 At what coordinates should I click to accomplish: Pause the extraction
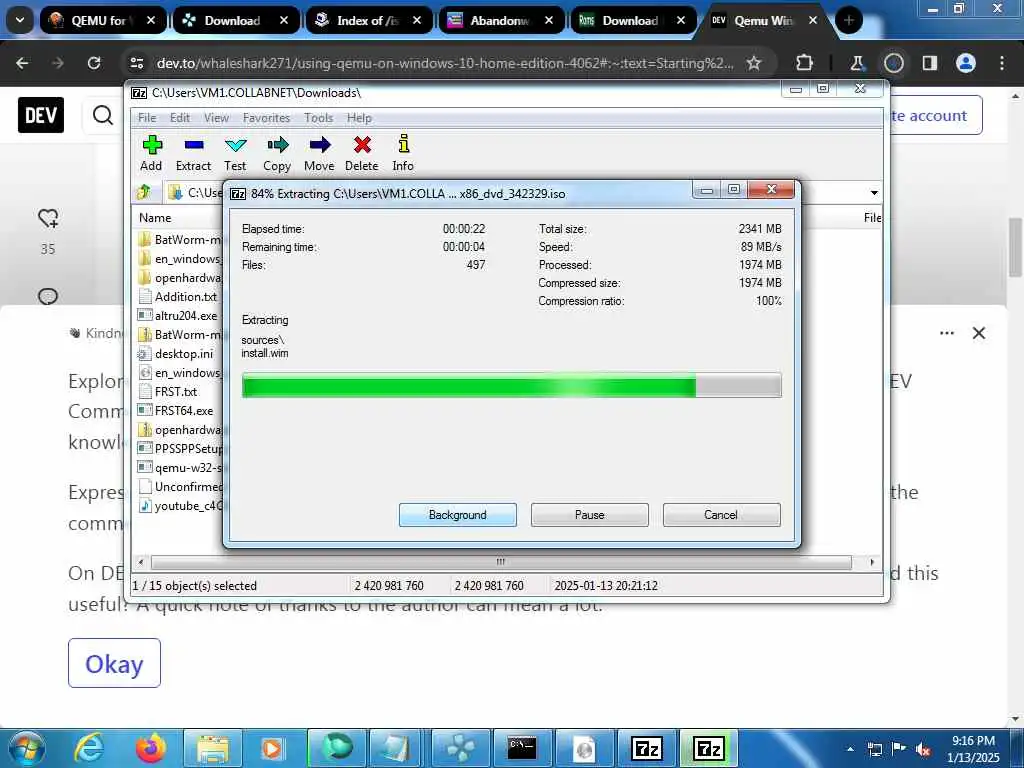[590, 515]
